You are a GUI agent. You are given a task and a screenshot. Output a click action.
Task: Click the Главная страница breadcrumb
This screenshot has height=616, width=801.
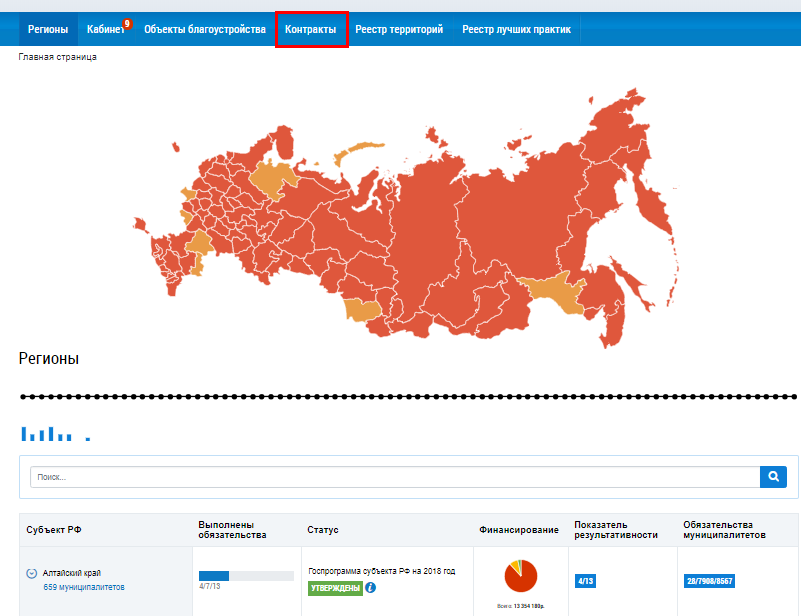57,57
